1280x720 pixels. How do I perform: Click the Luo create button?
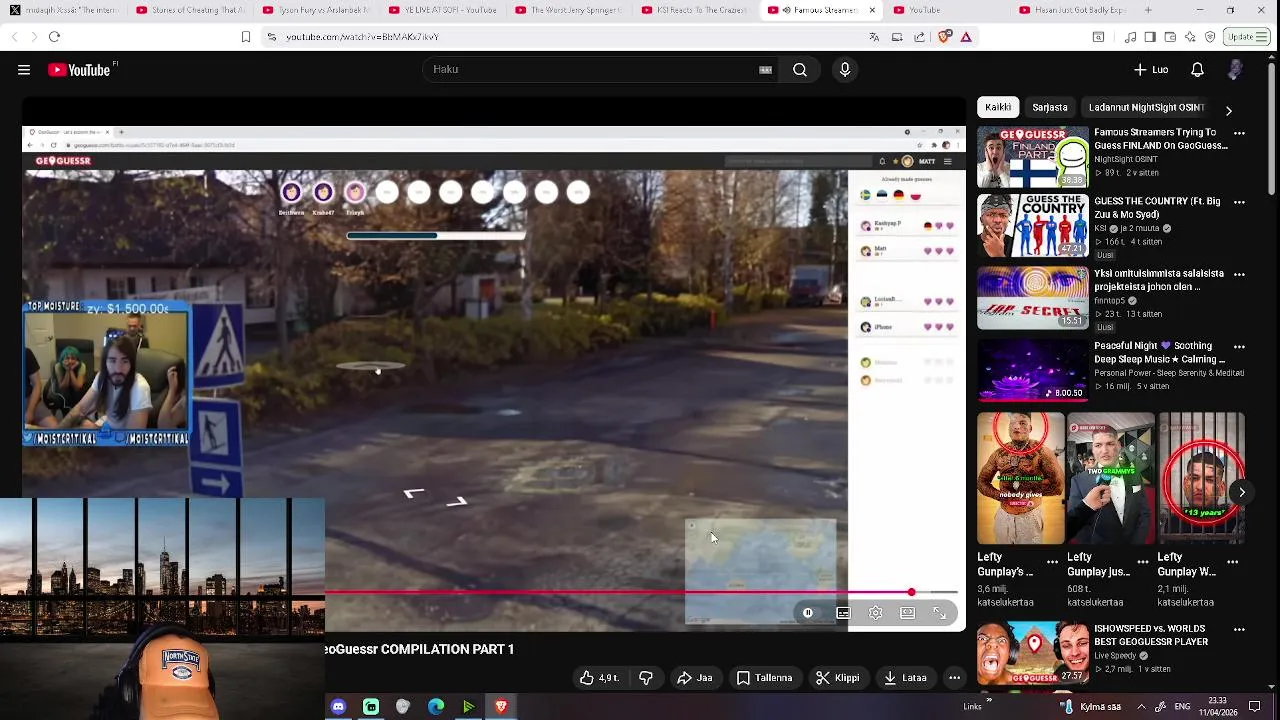[x=1150, y=69]
